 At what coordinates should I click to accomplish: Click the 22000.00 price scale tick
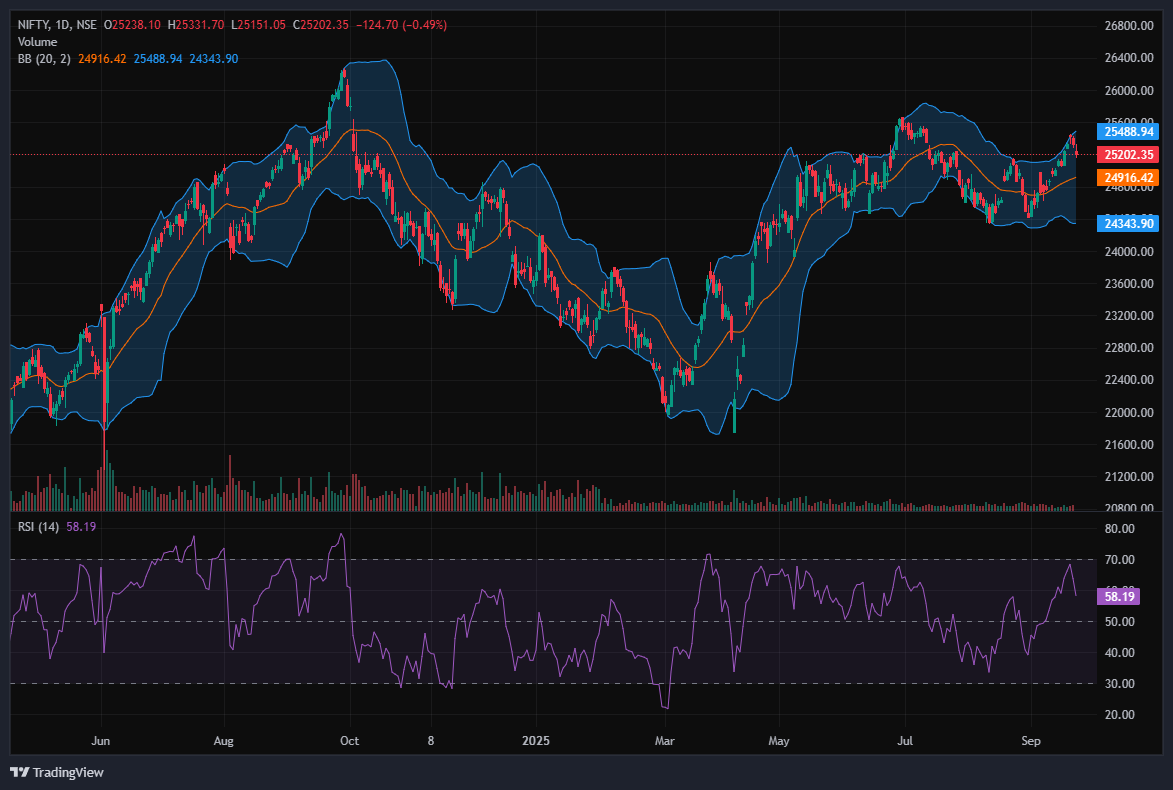[x=1129, y=412]
